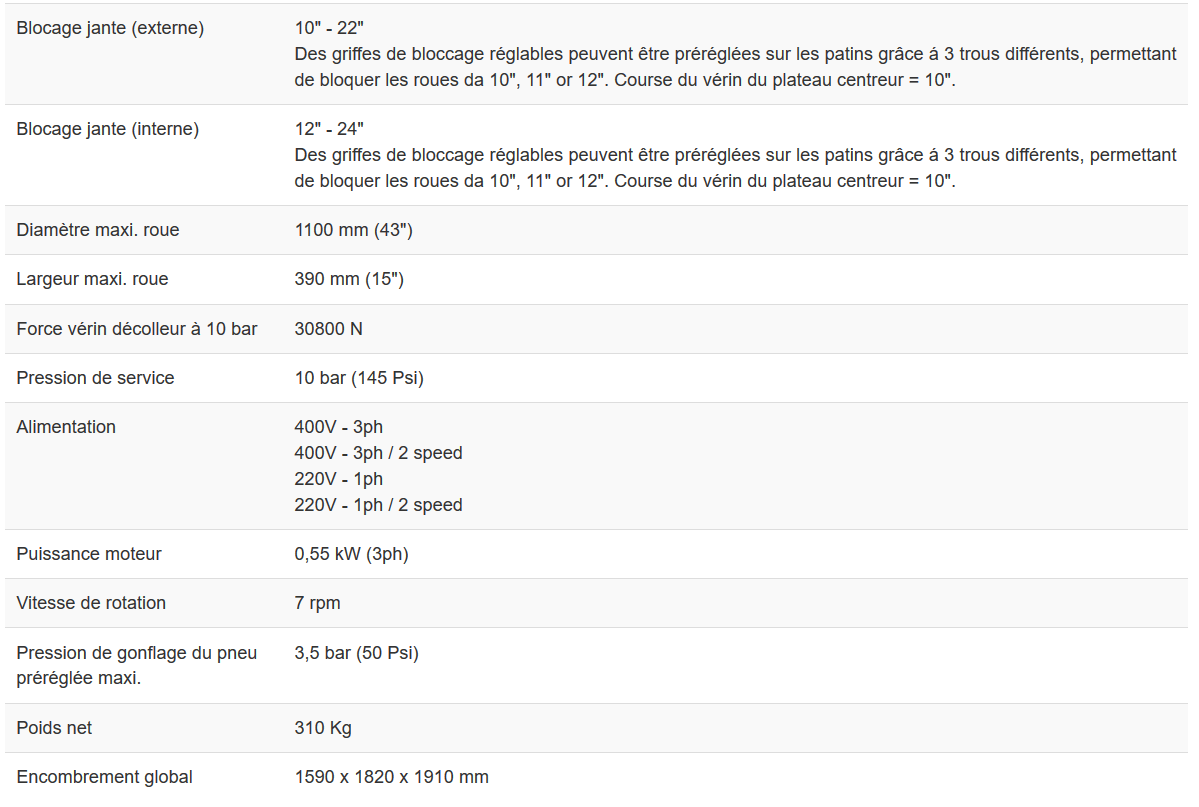1199x807 pixels.
Task: Click the 1100 mm (43") value
Action: tap(353, 230)
